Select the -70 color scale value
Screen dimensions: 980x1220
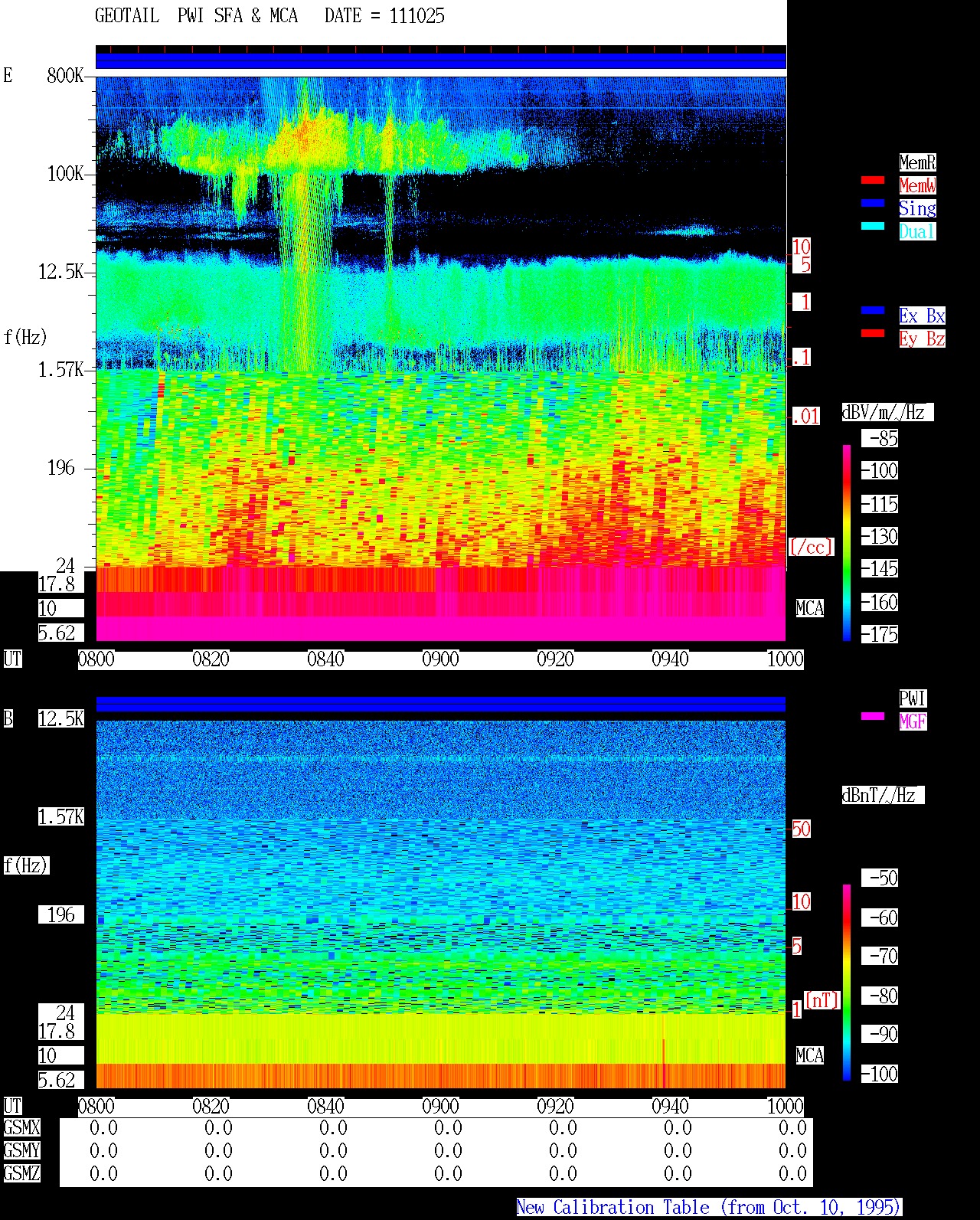(880, 956)
